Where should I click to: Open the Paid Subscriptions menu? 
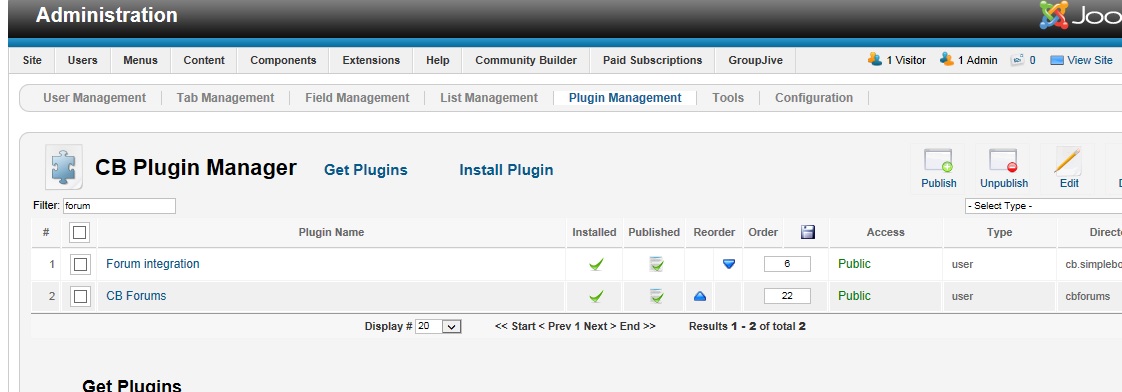pos(653,60)
